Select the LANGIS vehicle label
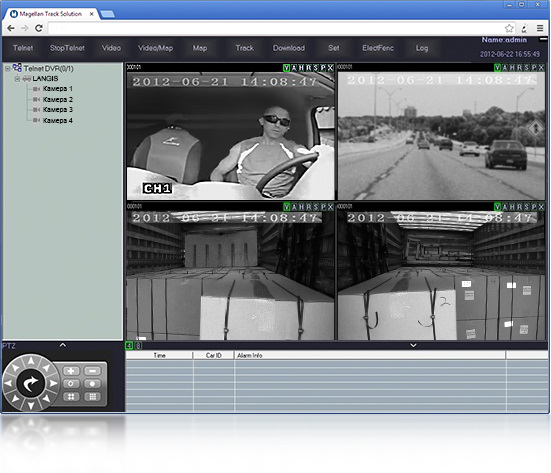The width and height of the screenshot is (551, 473). (x=45, y=79)
